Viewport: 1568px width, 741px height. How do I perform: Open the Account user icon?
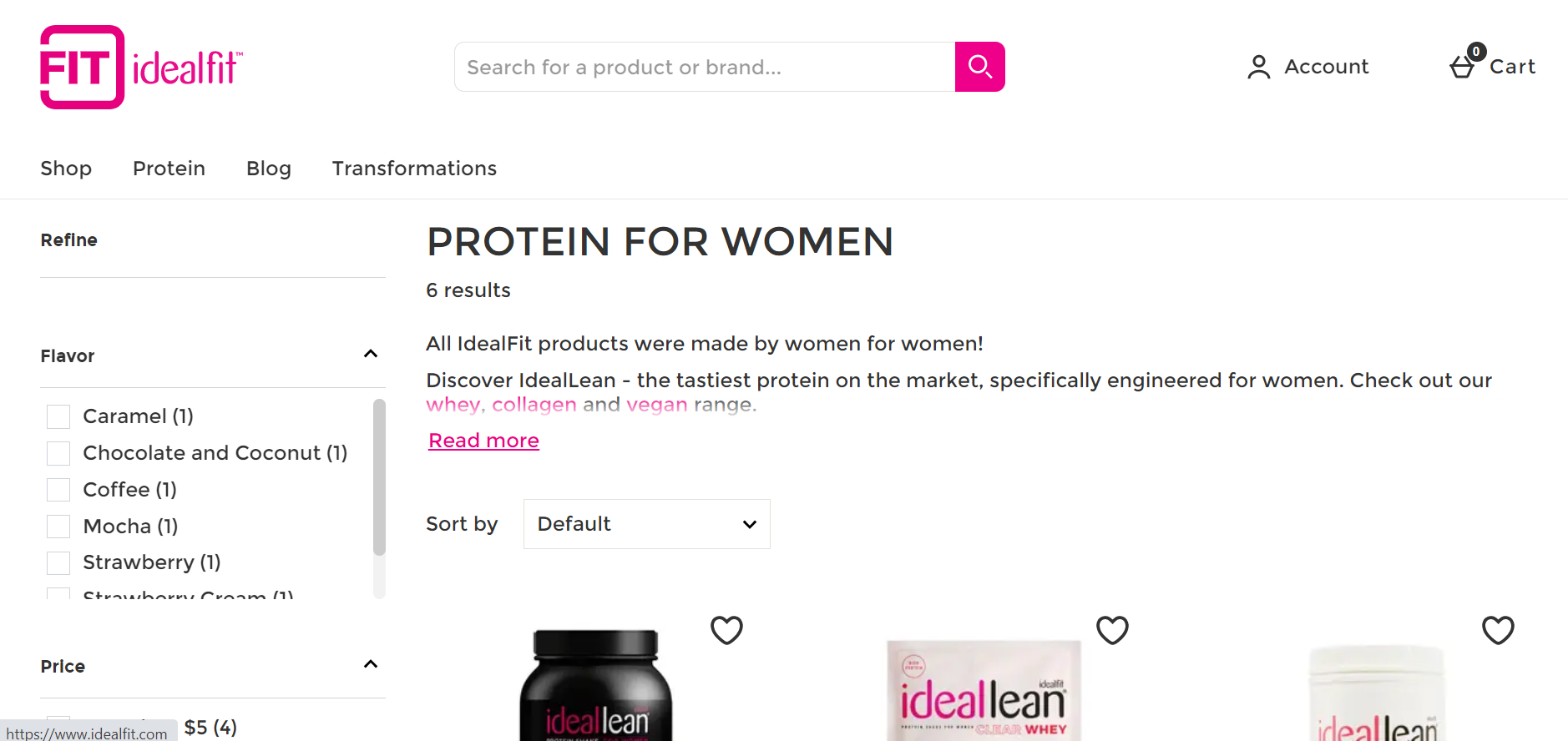tap(1258, 67)
